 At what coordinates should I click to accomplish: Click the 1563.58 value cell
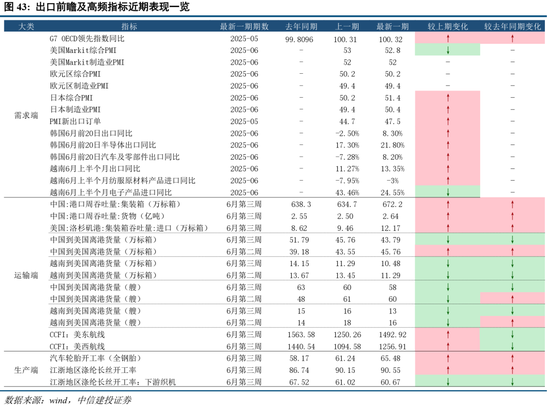(x=301, y=335)
